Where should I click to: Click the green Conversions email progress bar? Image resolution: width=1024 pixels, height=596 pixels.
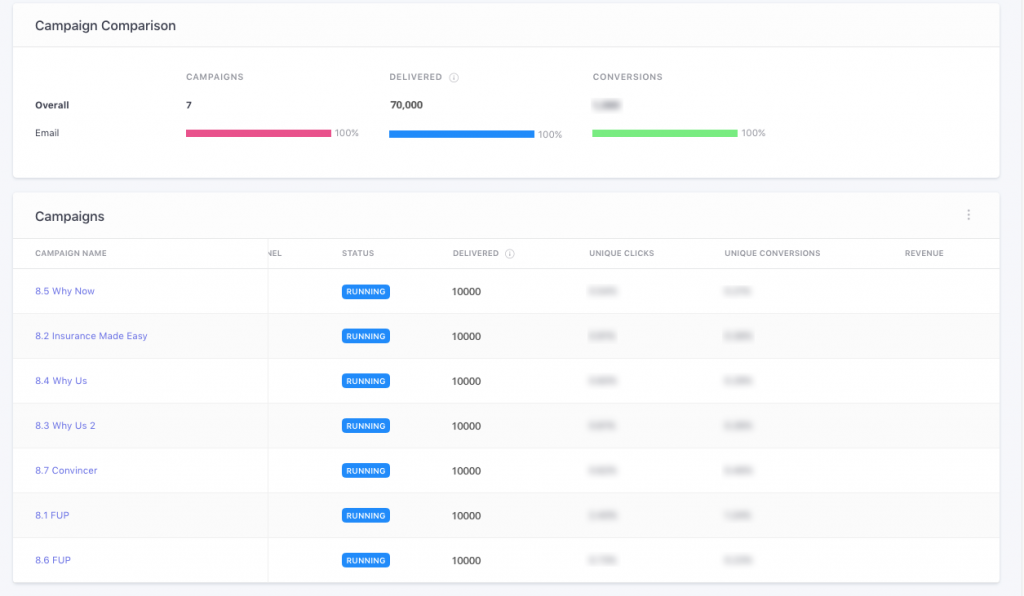click(x=664, y=133)
